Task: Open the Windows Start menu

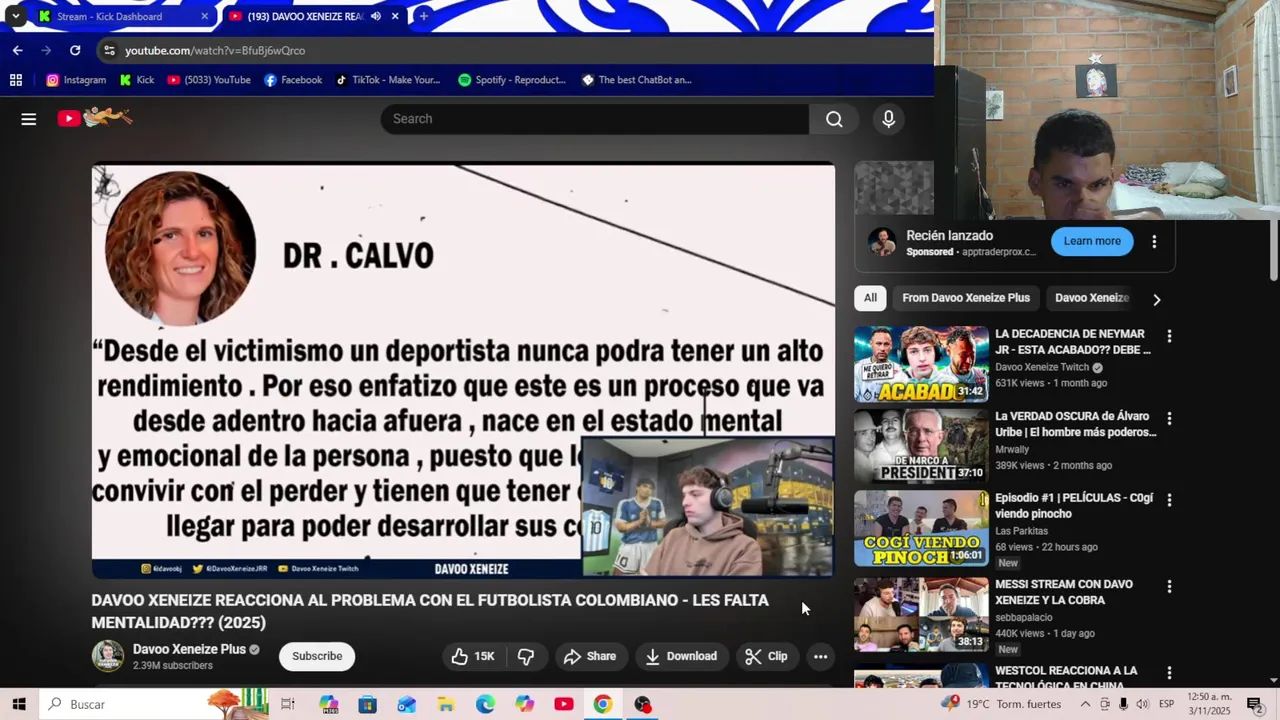Action: click(x=19, y=704)
